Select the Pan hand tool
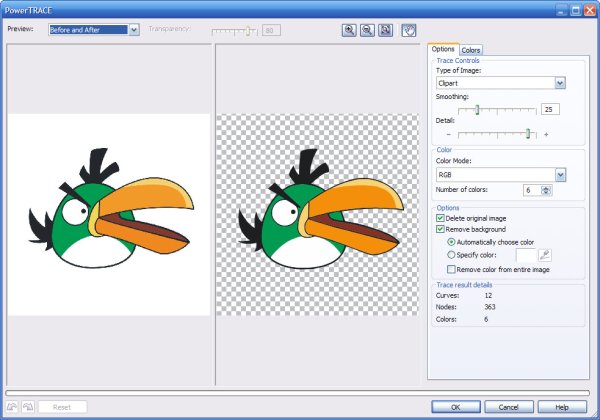 (409, 30)
